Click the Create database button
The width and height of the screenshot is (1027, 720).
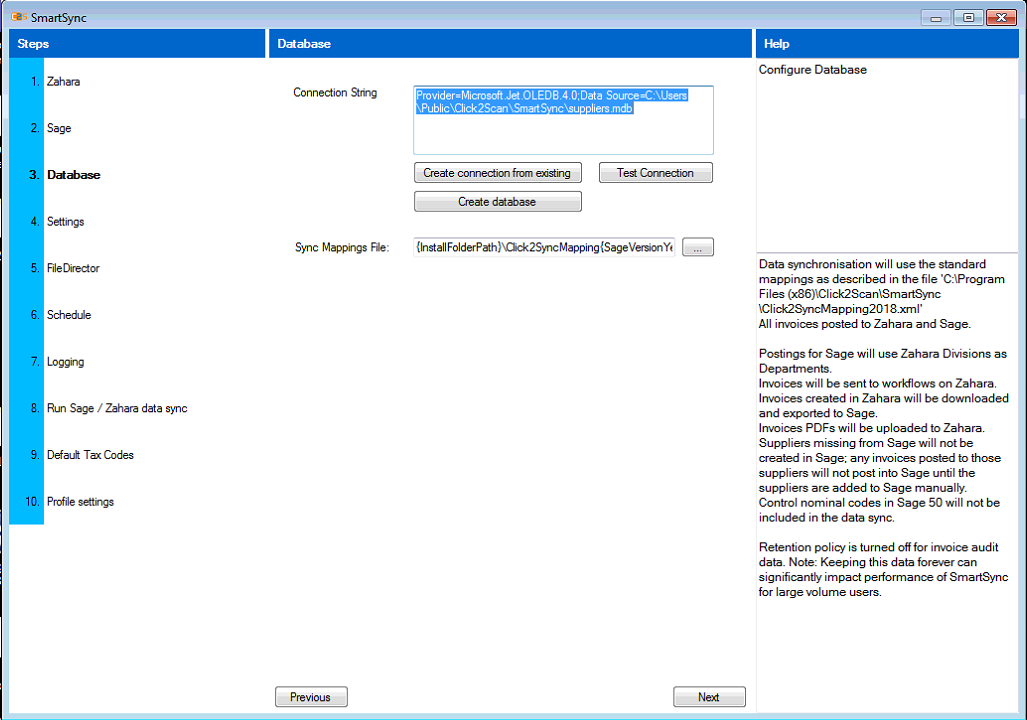click(498, 202)
